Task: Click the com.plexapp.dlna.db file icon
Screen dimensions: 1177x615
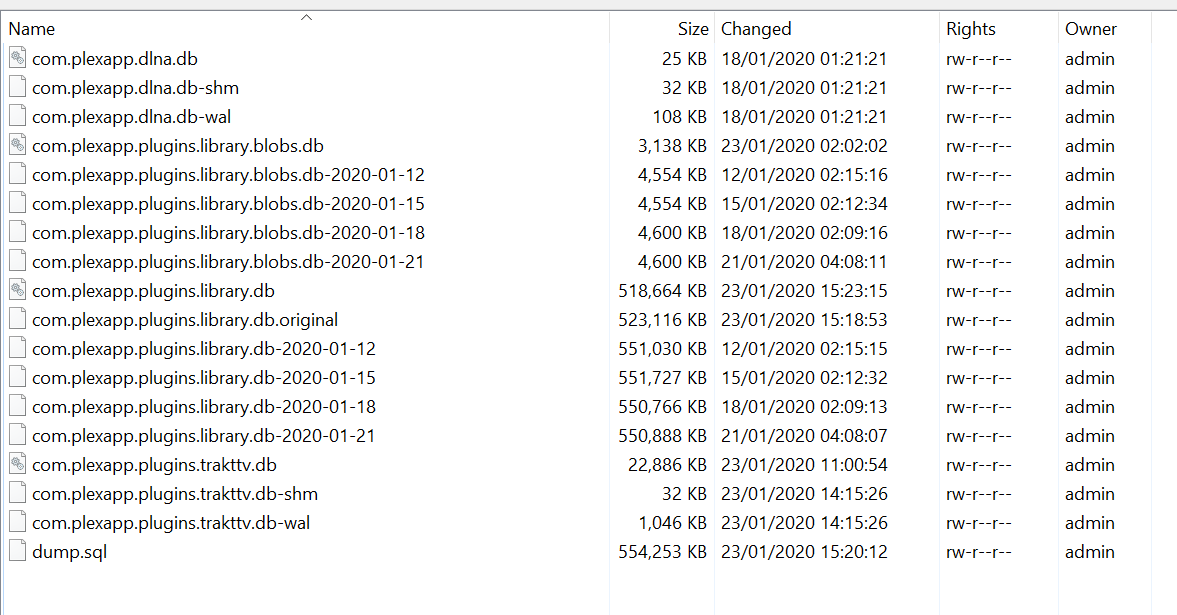Action: (17, 58)
